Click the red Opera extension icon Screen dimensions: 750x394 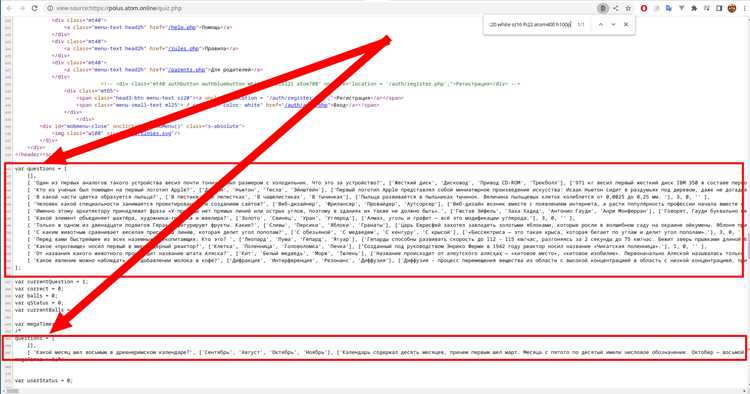644,8
